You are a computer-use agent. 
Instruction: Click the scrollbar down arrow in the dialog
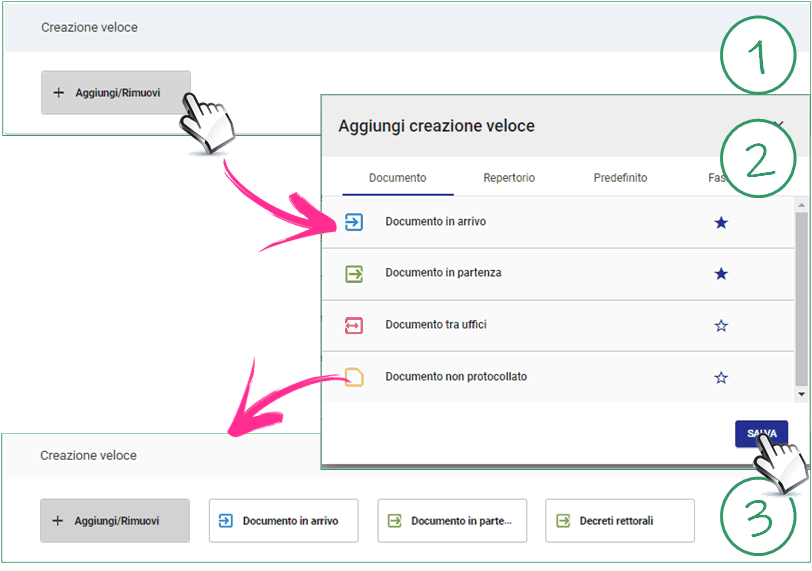click(x=801, y=395)
